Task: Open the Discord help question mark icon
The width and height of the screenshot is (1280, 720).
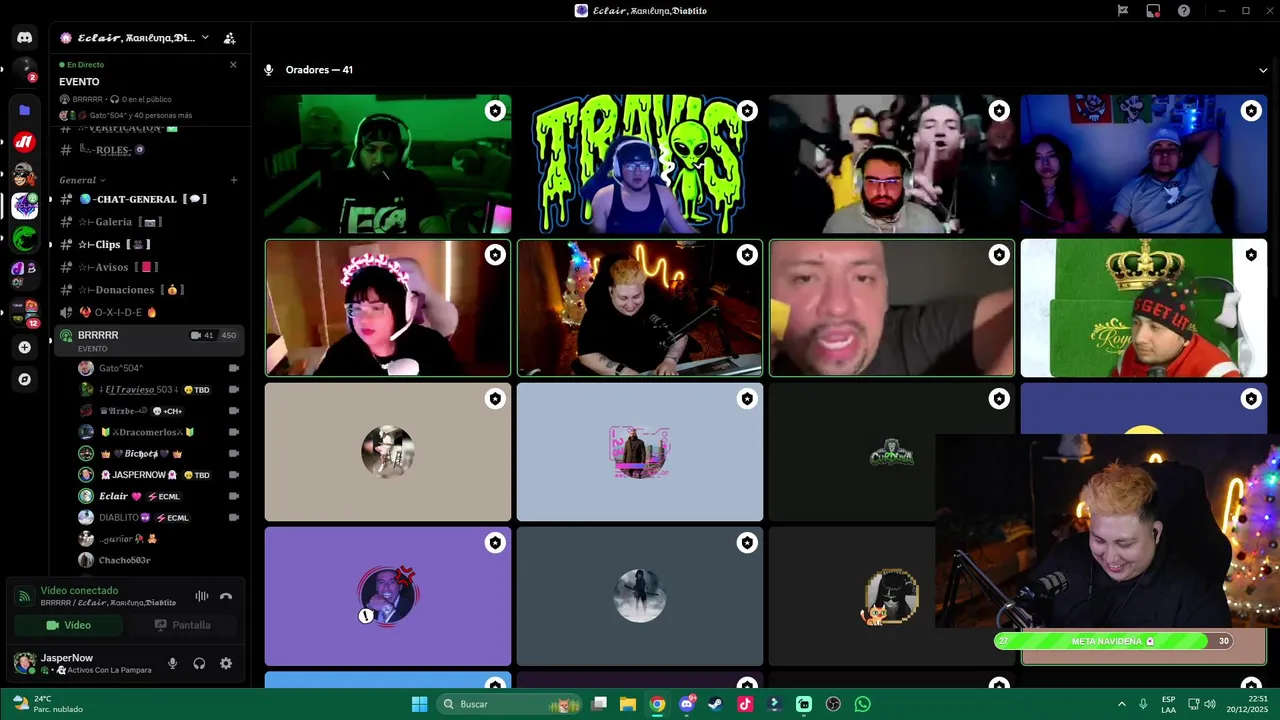Action: (x=1184, y=11)
